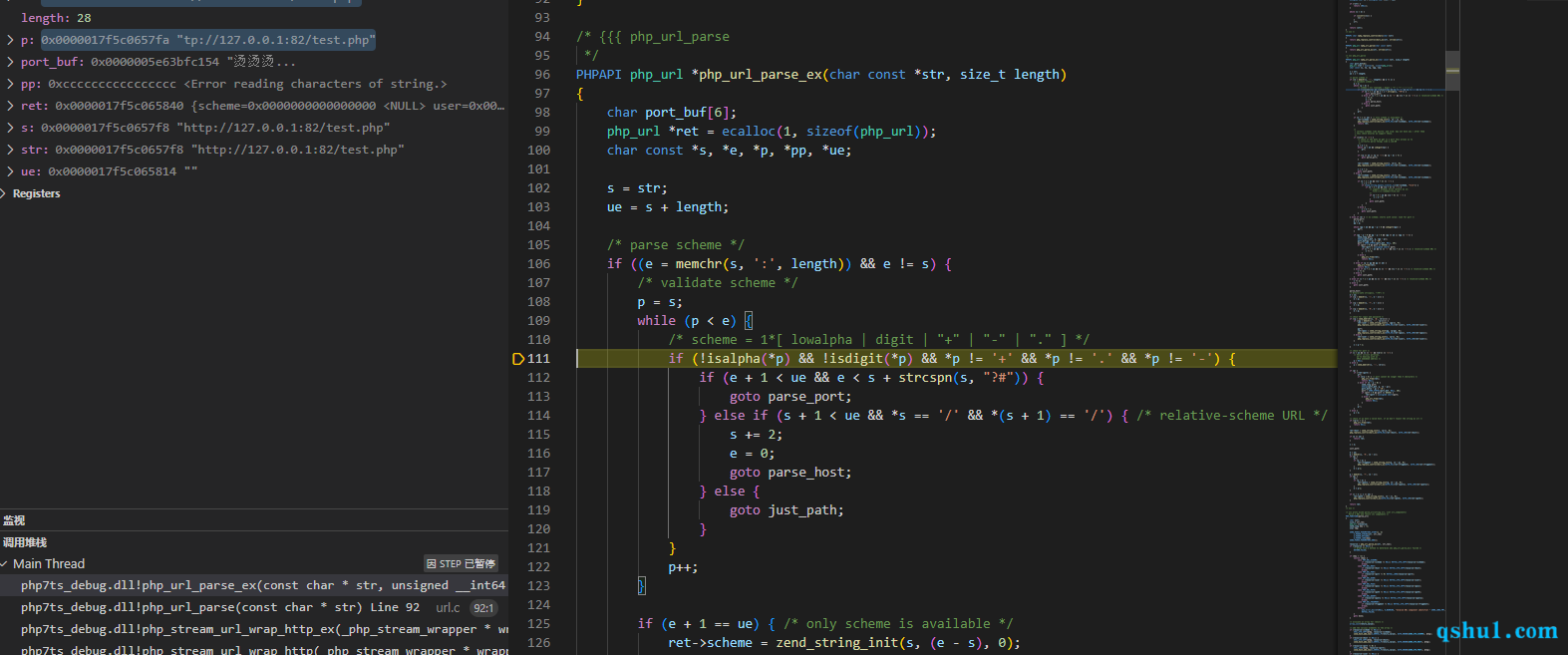
Task: Select the php_url_parse_ex call stack frame
Action: click(254, 586)
